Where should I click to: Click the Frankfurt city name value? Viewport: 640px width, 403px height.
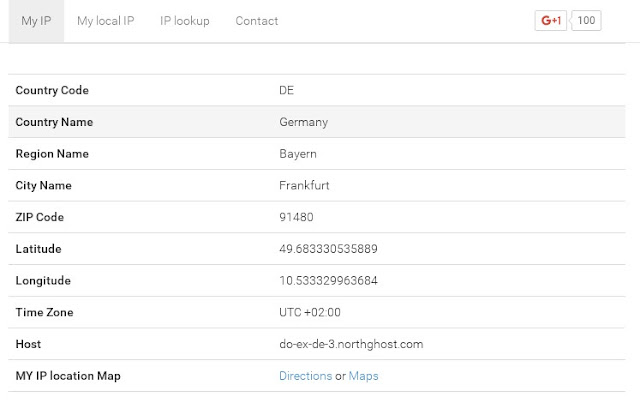(304, 186)
